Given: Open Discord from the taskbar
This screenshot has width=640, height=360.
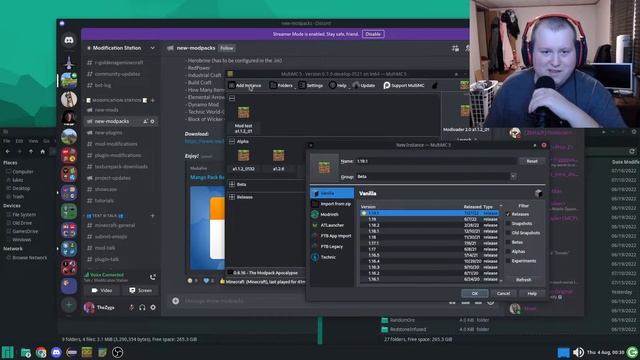Looking at the screenshot, I should click(x=56, y=352).
